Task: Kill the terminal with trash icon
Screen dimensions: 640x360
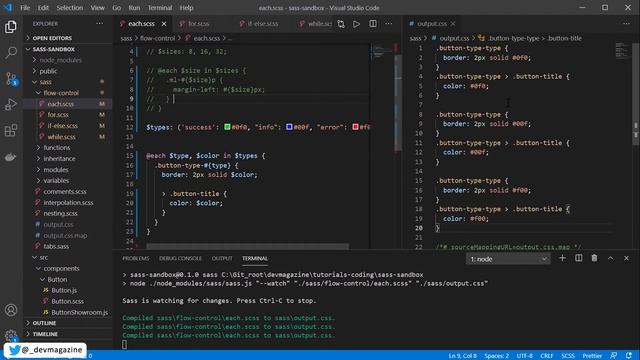Action: coord(594,258)
